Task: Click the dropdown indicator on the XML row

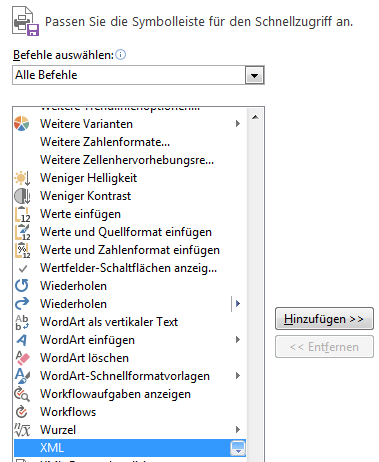Action: (238, 448)
